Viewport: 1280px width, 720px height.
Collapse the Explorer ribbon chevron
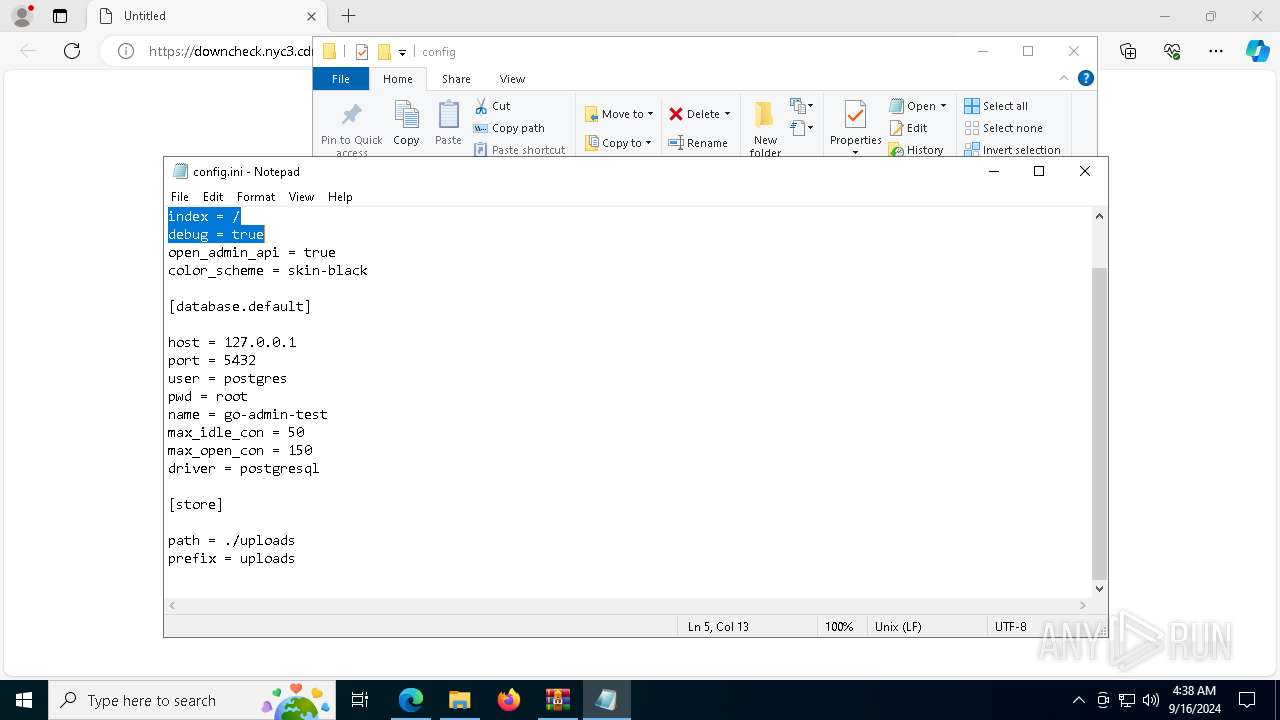pos(1064,79)
